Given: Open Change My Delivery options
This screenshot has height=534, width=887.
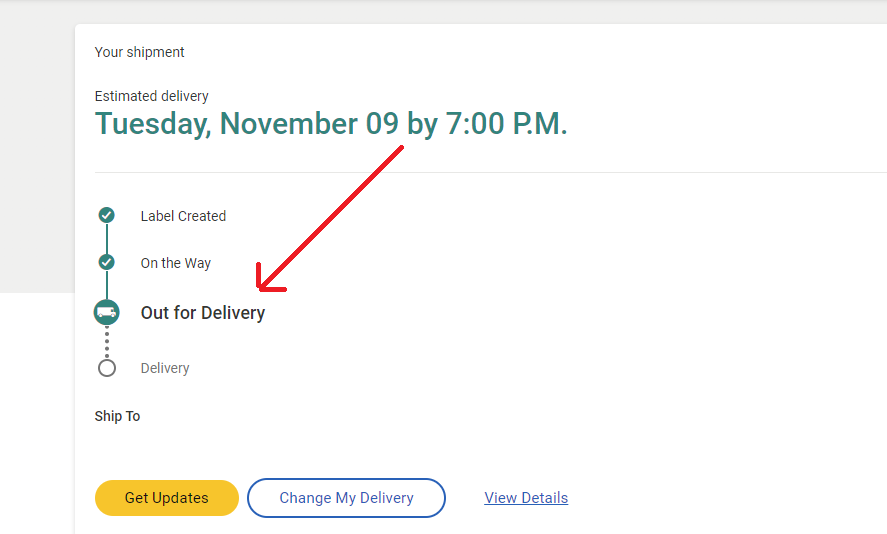Looking at the screenshot, I should coord(346,498).
